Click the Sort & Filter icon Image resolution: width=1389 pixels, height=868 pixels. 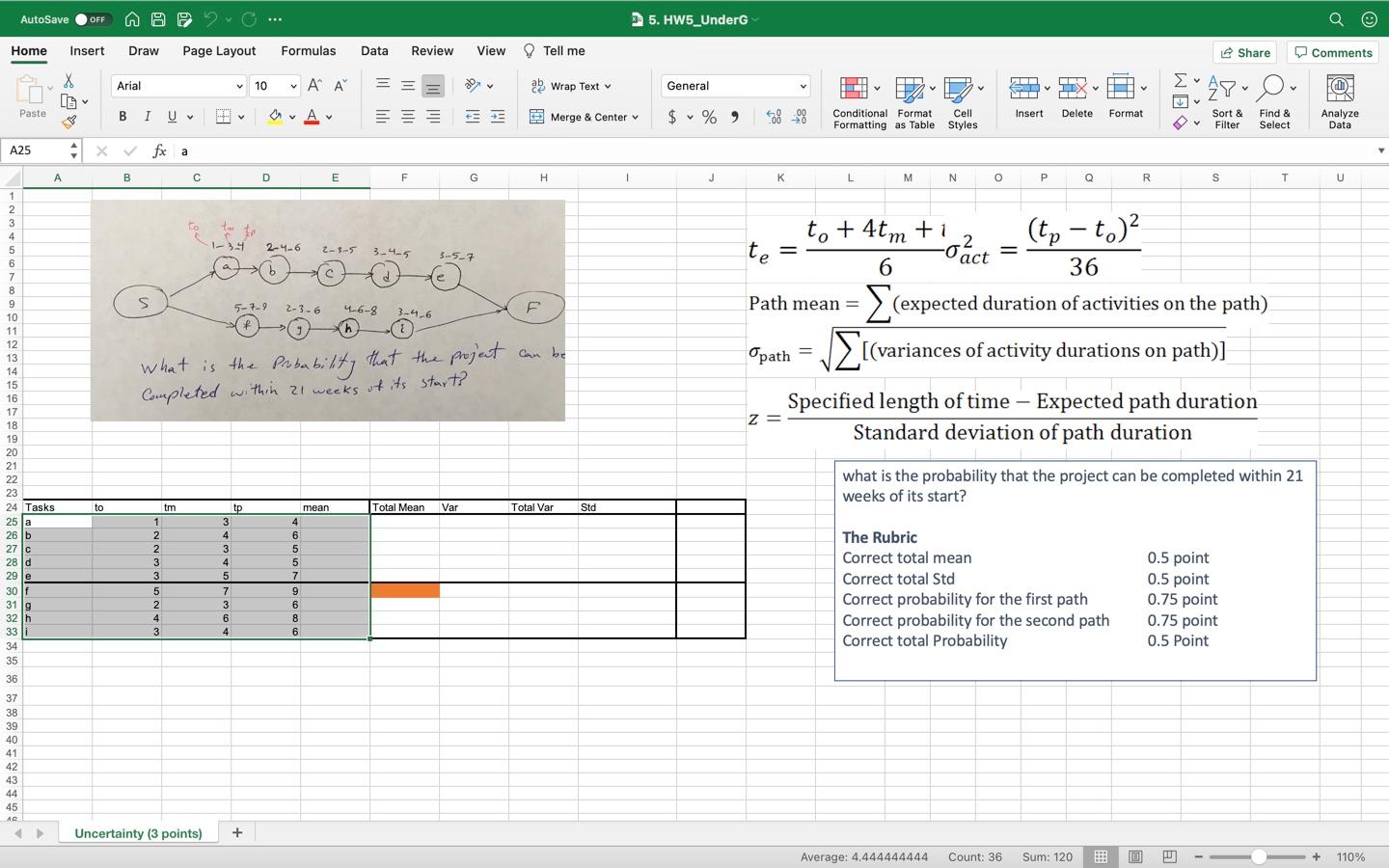pyautogui.click(x=1221, y=90)
